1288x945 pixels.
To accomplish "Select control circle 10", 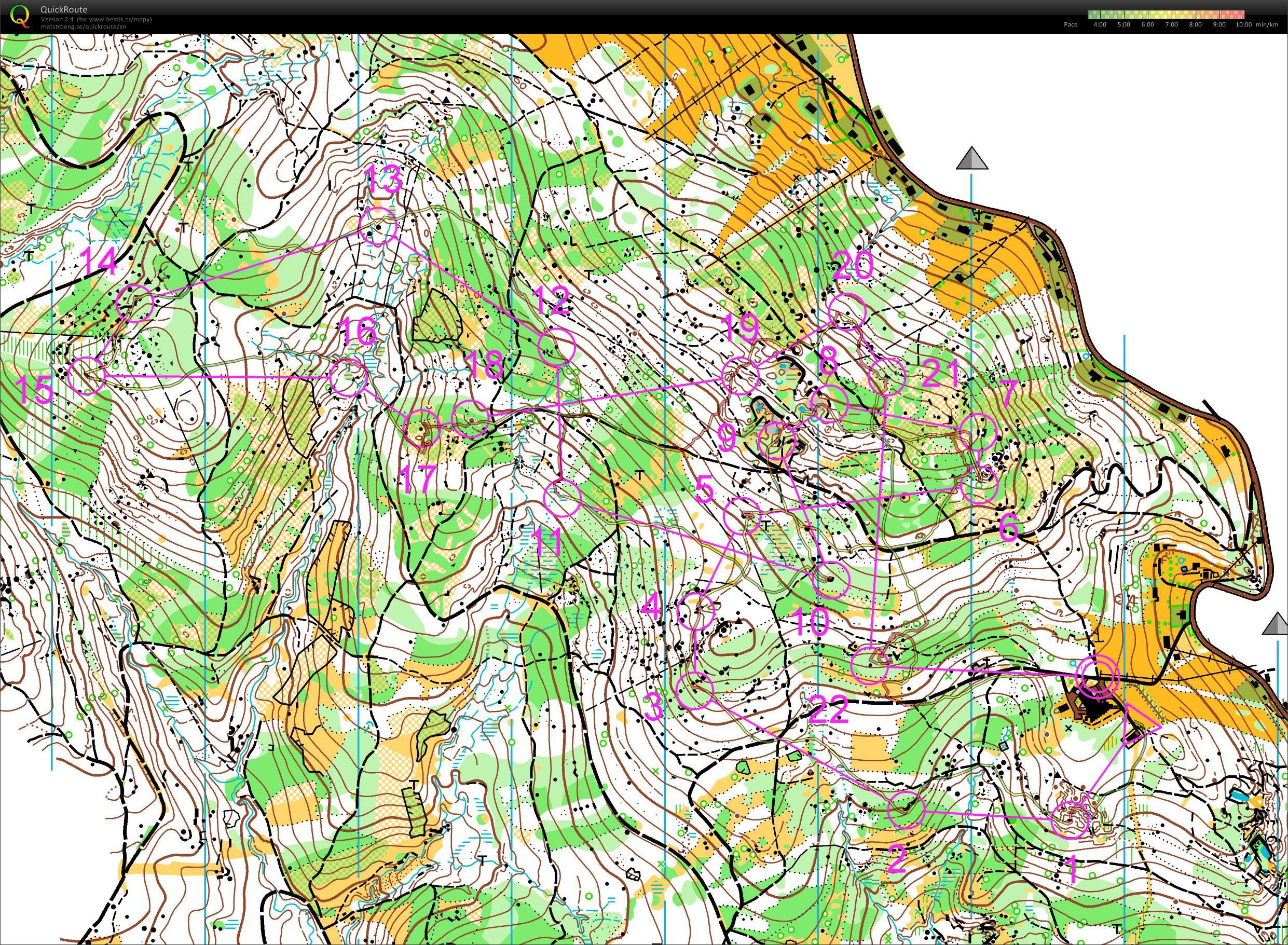I will 831,580.
